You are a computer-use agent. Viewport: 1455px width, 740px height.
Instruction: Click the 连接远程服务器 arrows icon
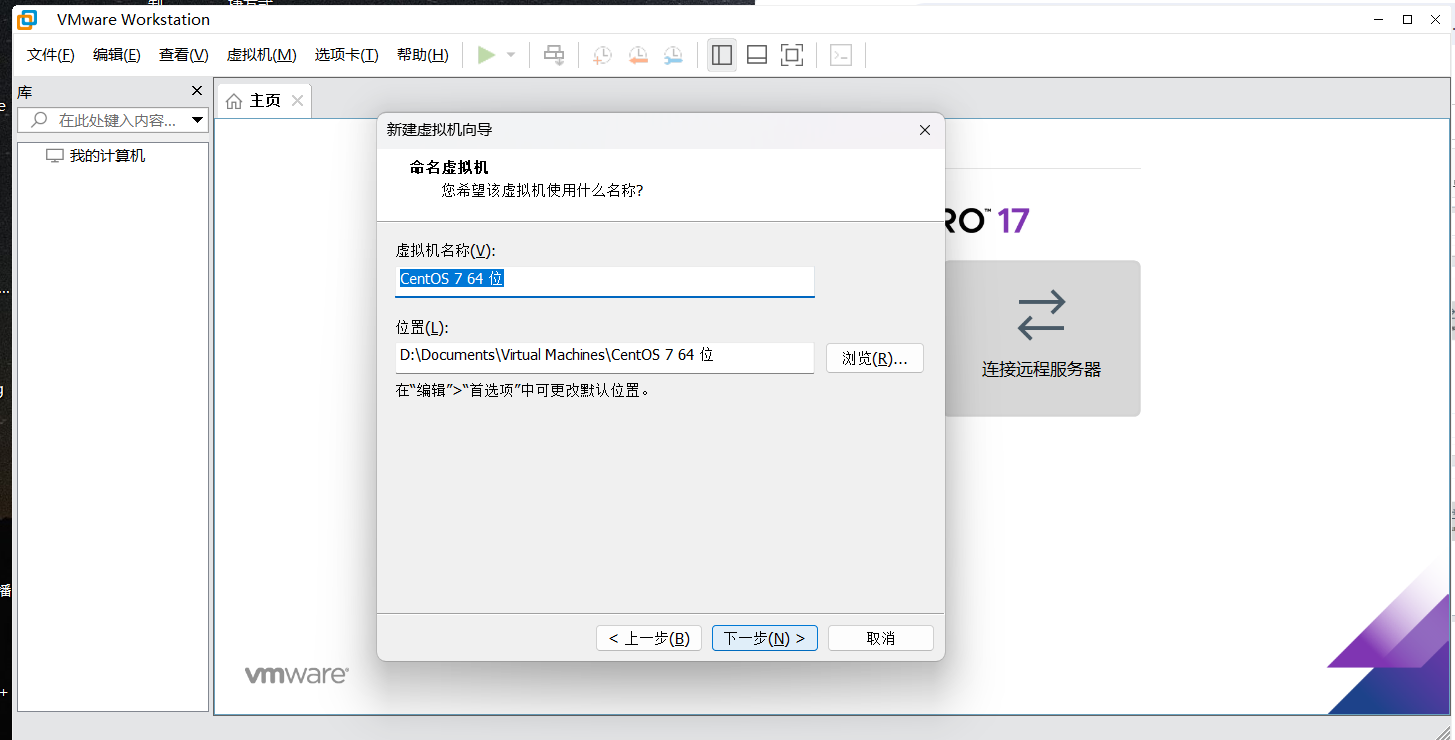(1041, 315)
